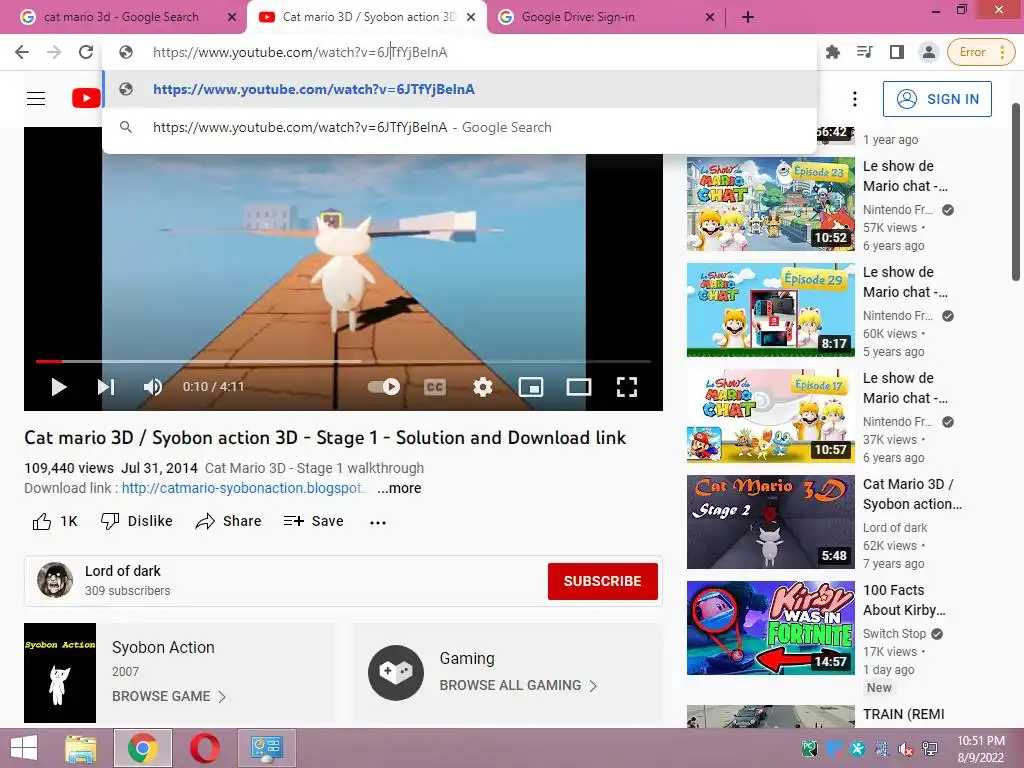Open Chrome from the taskbar
Screen dimensions: 1024x768
click(x=143, y=748)
